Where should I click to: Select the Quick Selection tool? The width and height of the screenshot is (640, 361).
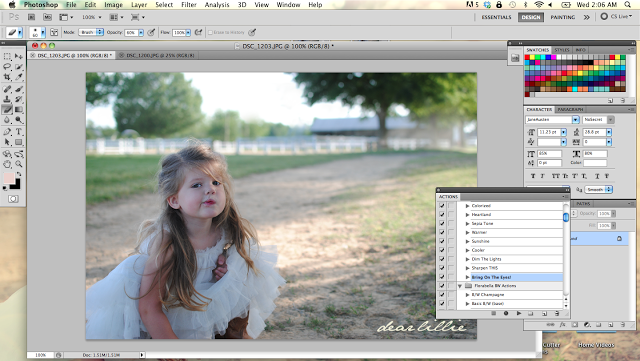tap(18, 67)
